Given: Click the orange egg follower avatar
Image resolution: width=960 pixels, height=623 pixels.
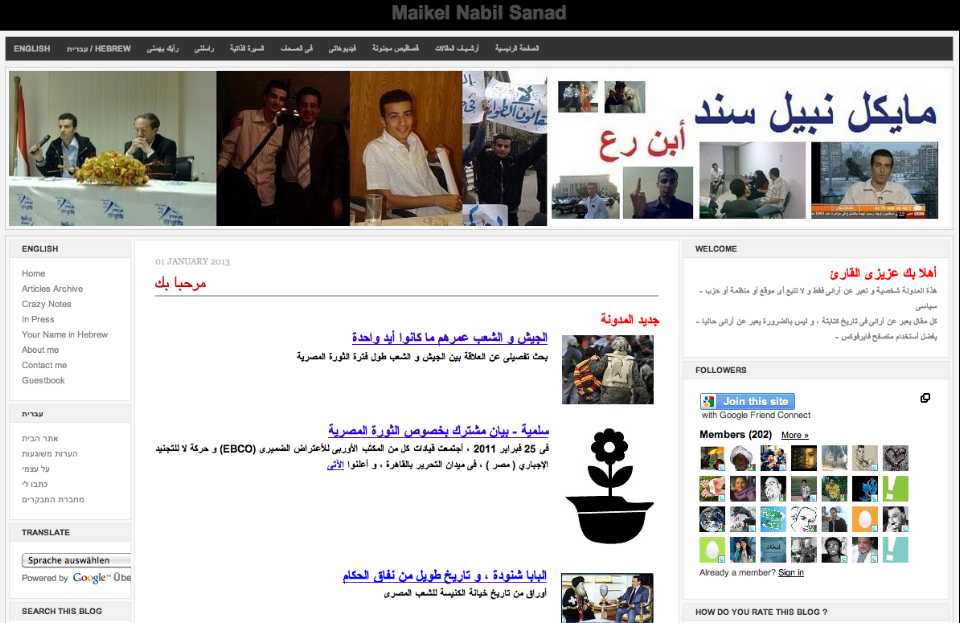Looking at the screenshot, I should [x=864, y=519].
